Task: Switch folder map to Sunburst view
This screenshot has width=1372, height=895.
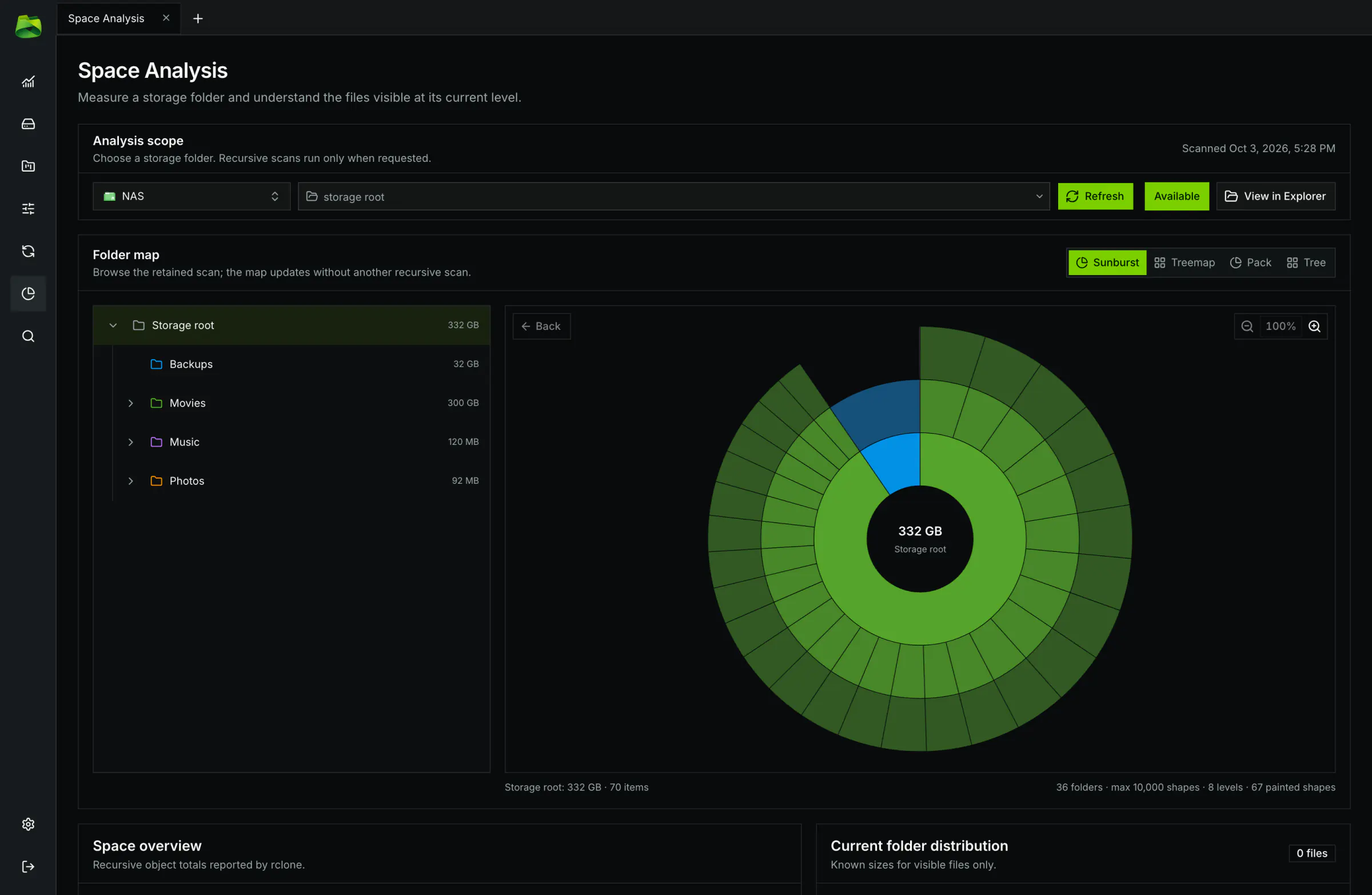Action: pyautogui.click(x=1107, y=262)
